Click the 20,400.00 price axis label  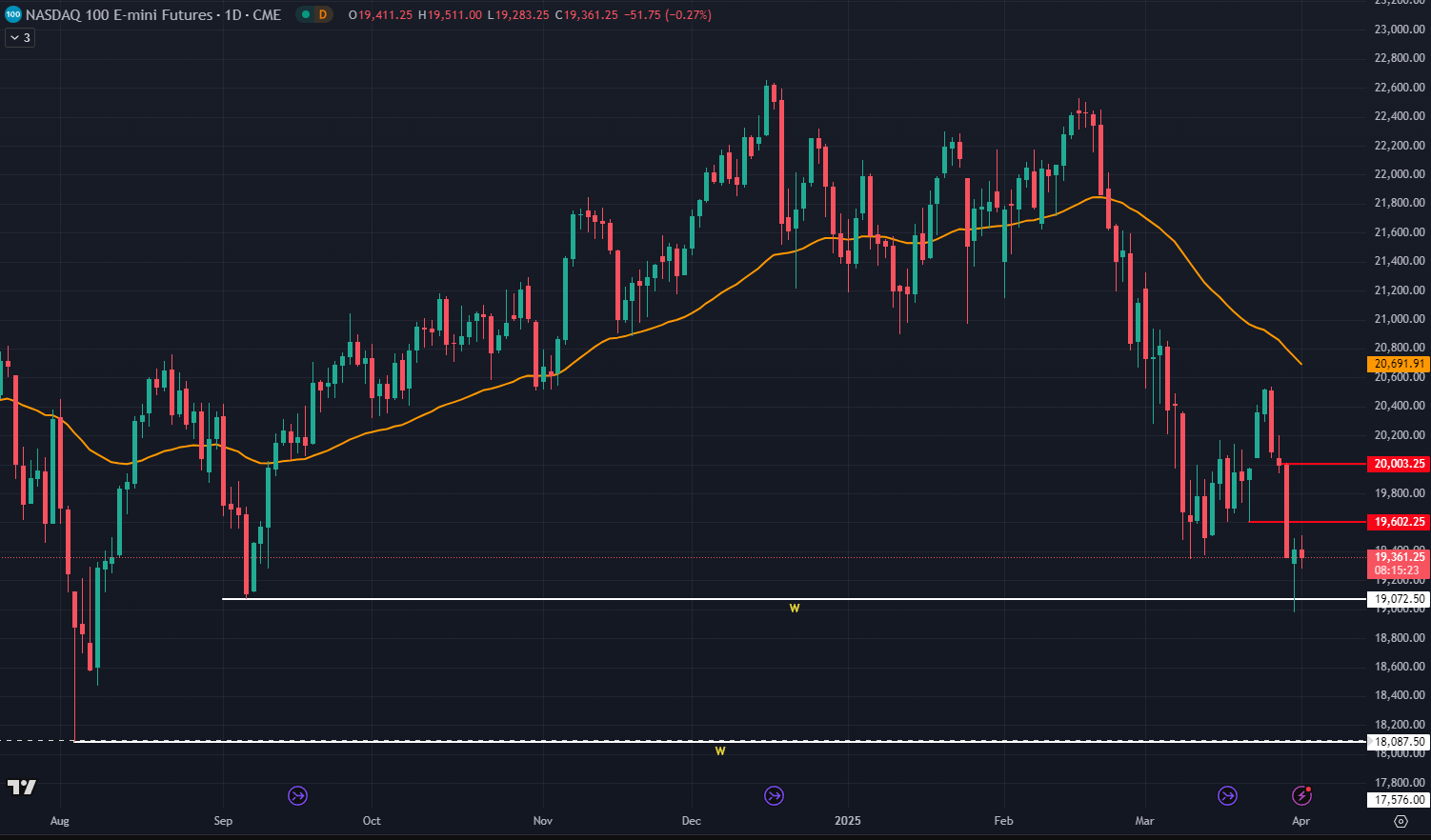click(x=1400, y=406)
